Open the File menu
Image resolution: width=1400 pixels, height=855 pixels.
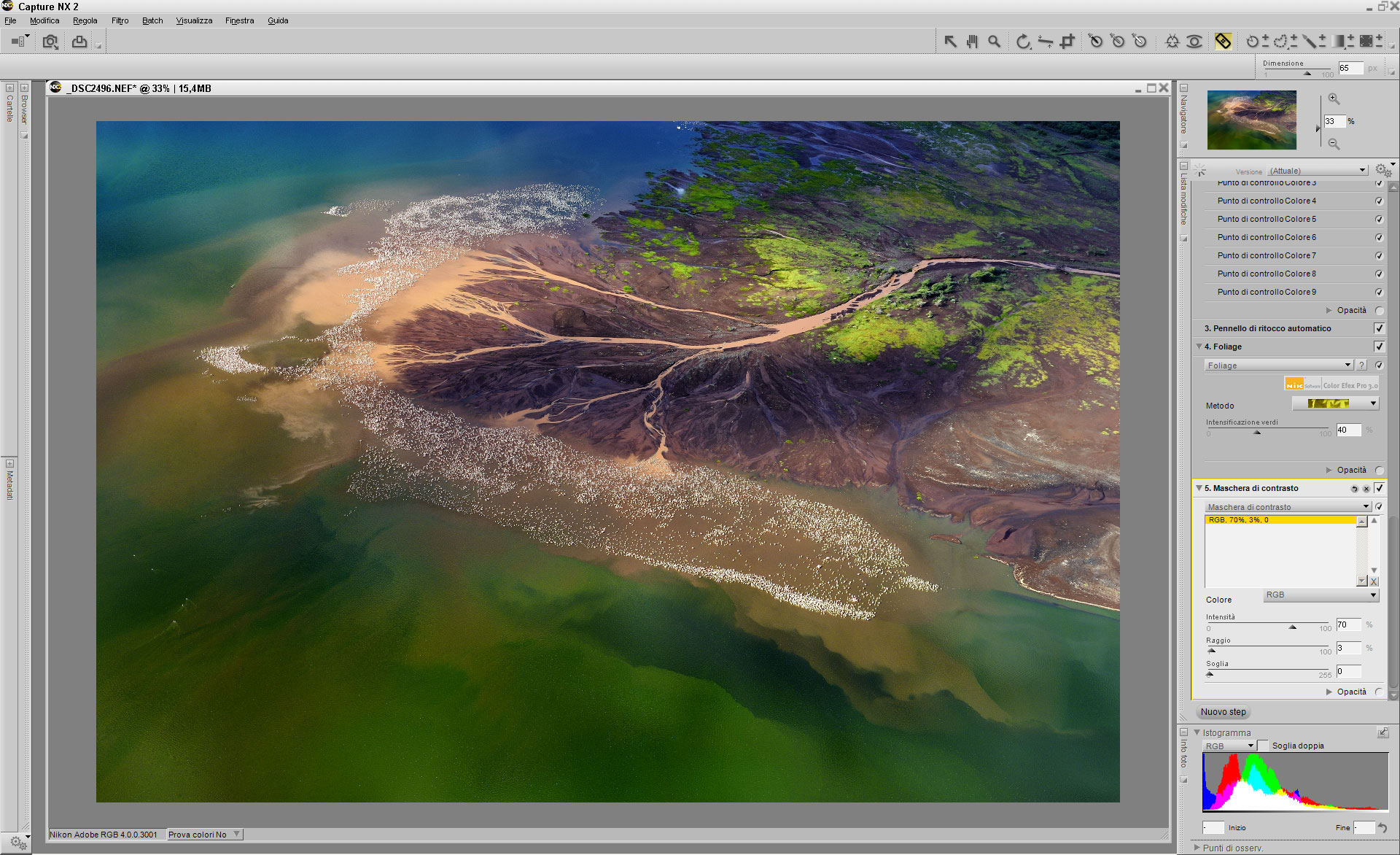click(10, 20)
